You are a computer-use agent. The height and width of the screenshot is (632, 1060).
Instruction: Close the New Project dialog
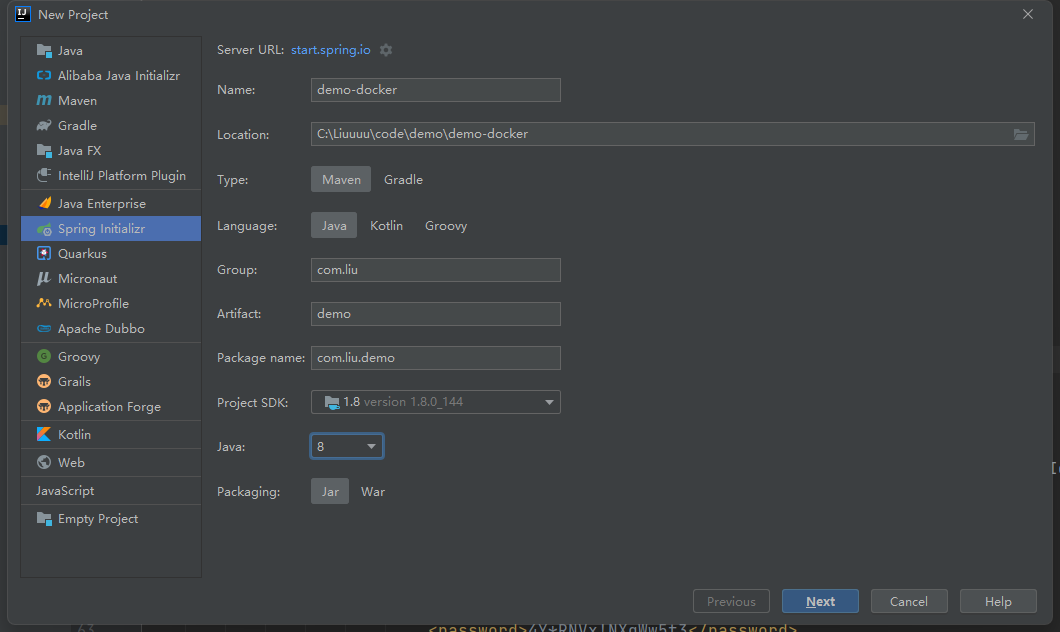point(1028,14)
